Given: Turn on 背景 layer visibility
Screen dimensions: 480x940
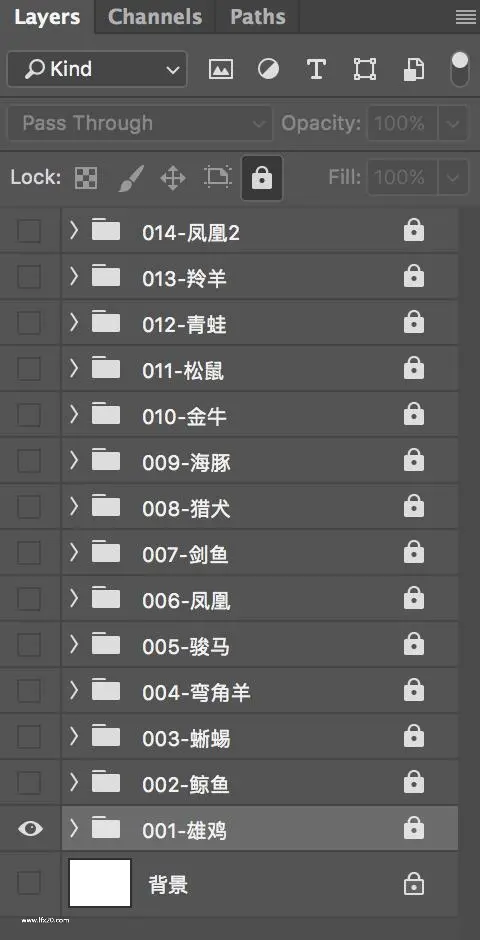Looking at the screenshot, I should point(29,882).
